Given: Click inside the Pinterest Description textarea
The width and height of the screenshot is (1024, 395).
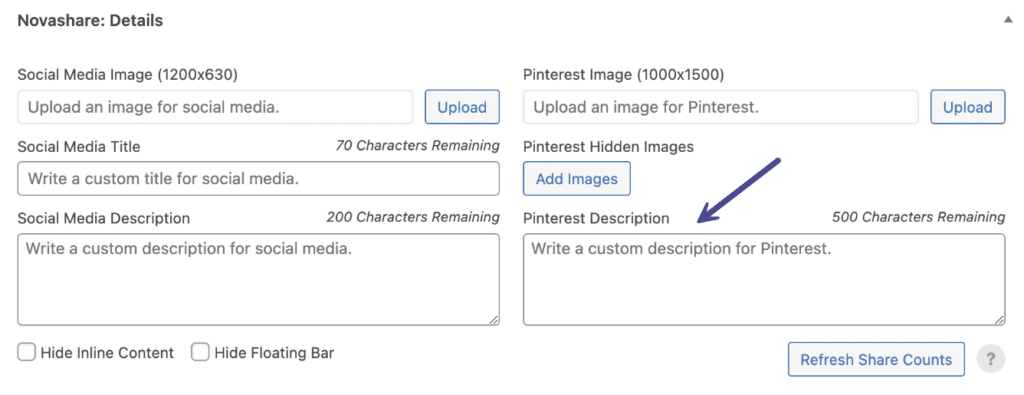Looking at the screenshot, I should click(x=764, y=279).
